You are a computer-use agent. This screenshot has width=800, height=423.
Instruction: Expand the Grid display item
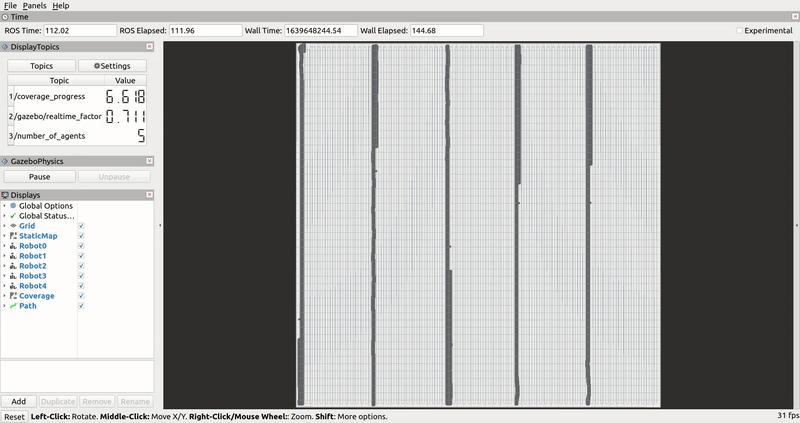click(5, 226)
